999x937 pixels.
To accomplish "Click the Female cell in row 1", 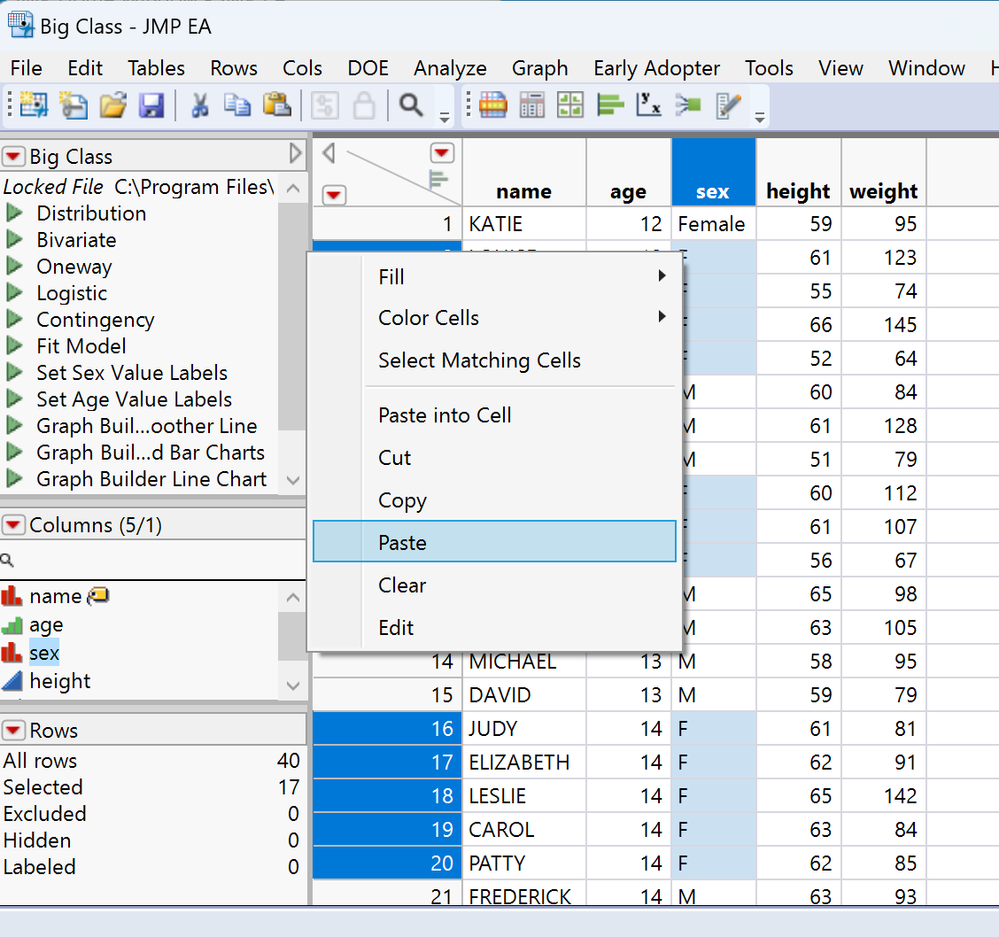I will (x=713, y=224).
